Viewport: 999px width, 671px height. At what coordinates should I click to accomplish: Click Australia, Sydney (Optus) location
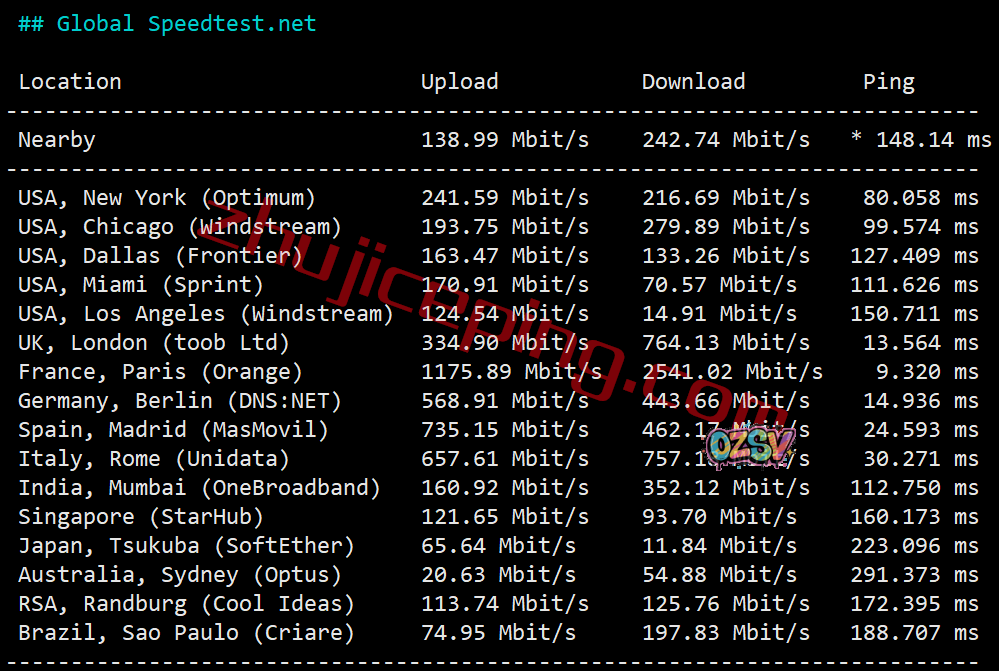tap(180, 575)
